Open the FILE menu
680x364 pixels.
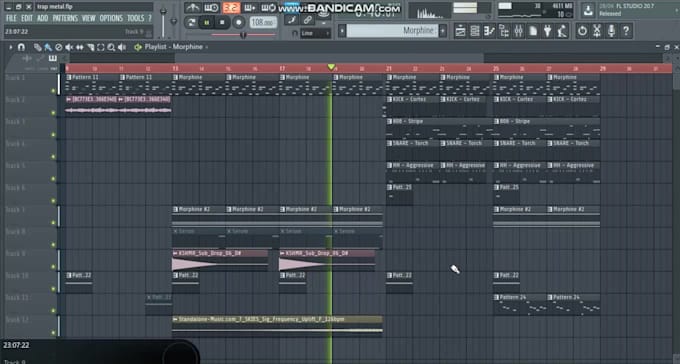(11, 18)
